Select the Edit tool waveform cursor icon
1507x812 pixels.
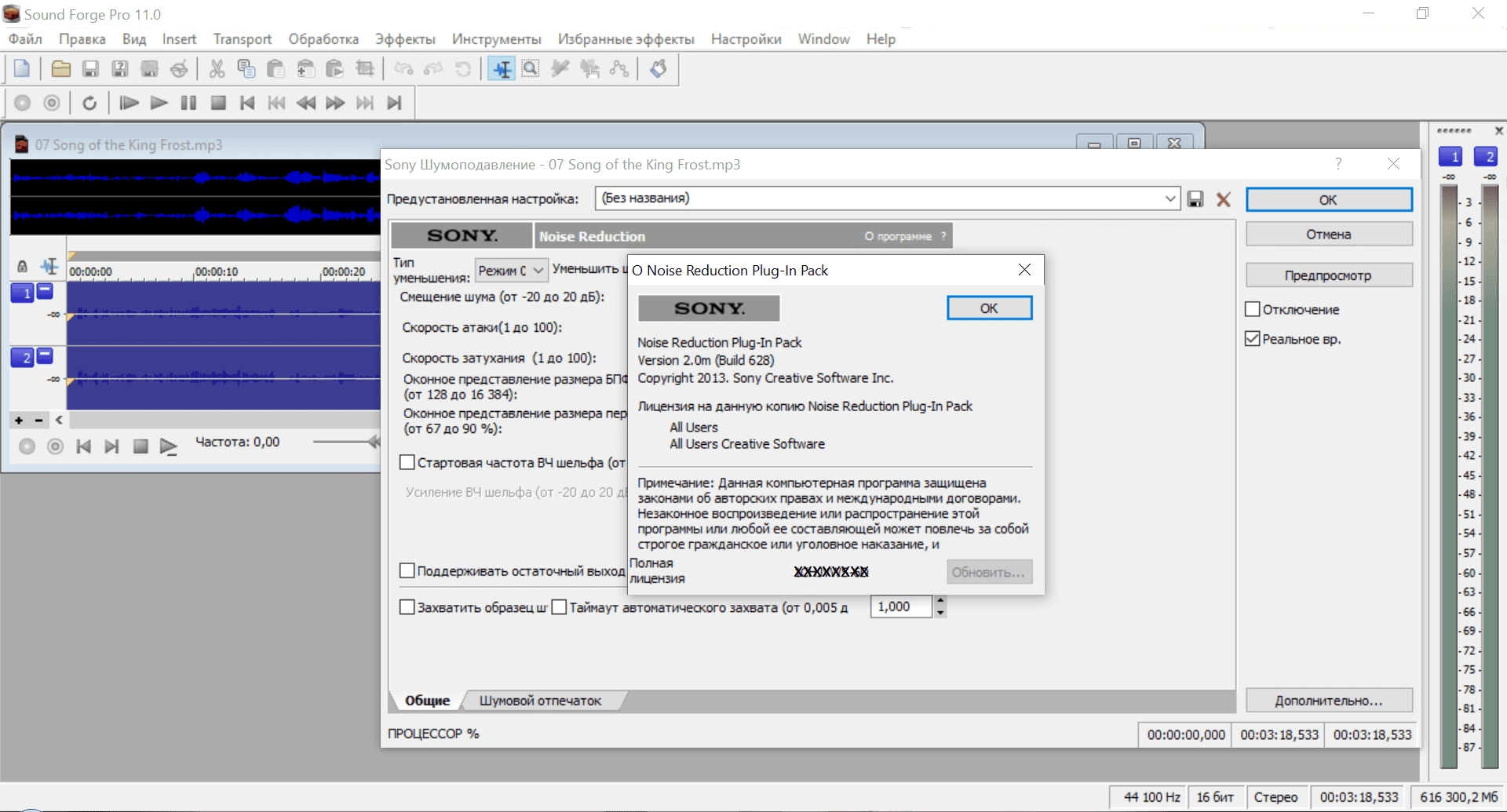click(502, 69)
